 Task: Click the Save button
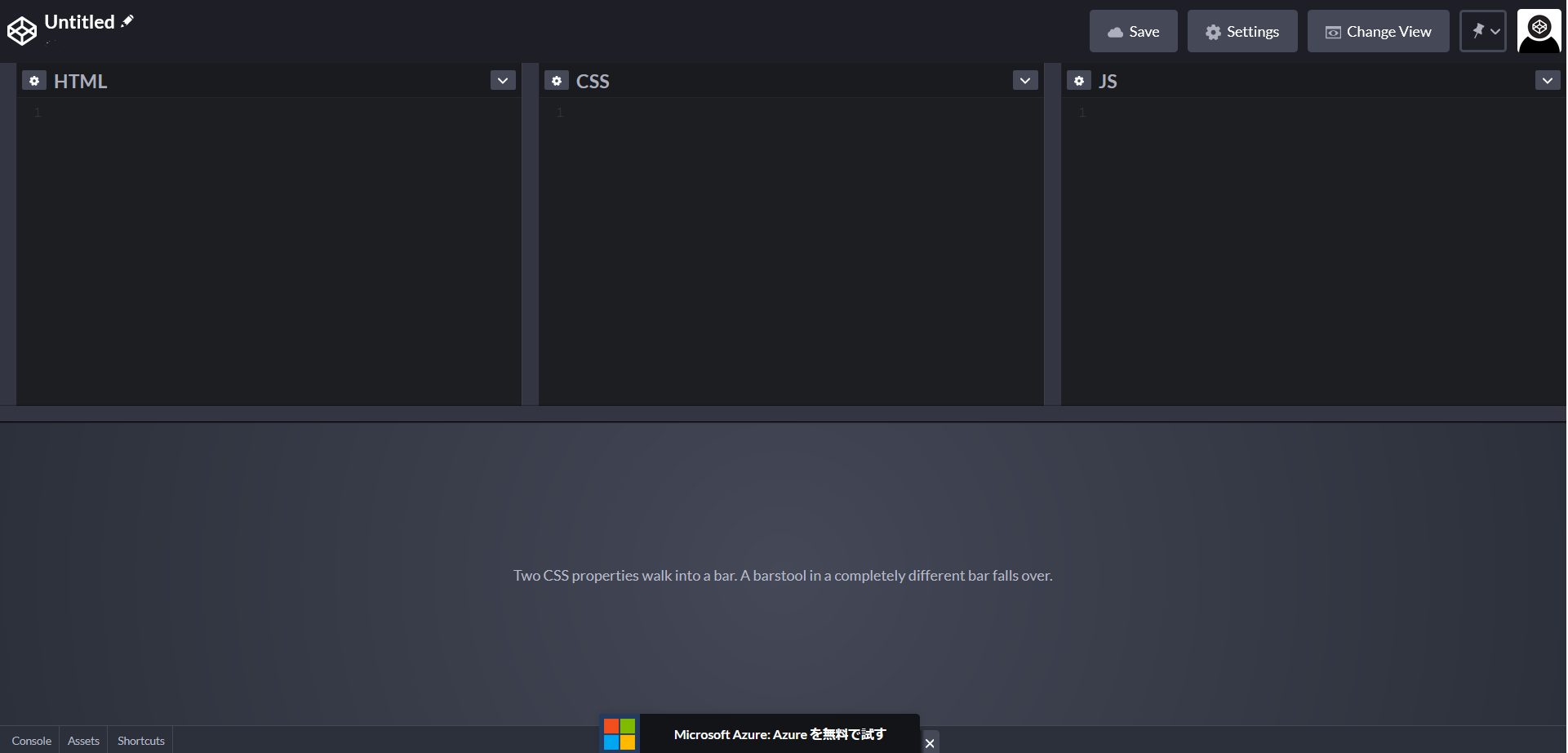point(1133,31)
